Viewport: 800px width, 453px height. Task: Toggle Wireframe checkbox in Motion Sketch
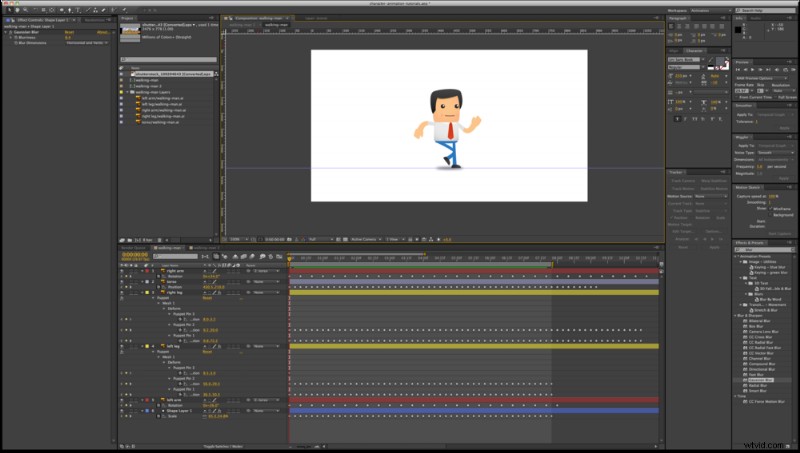pyautogui.click(x=770, y=209)
